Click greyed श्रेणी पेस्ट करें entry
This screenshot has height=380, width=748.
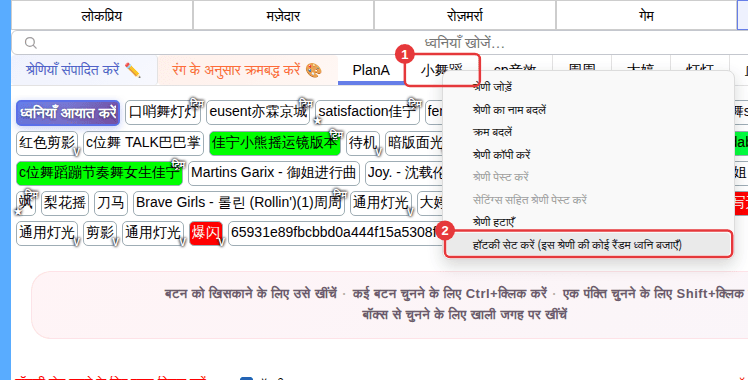point(501,177)
